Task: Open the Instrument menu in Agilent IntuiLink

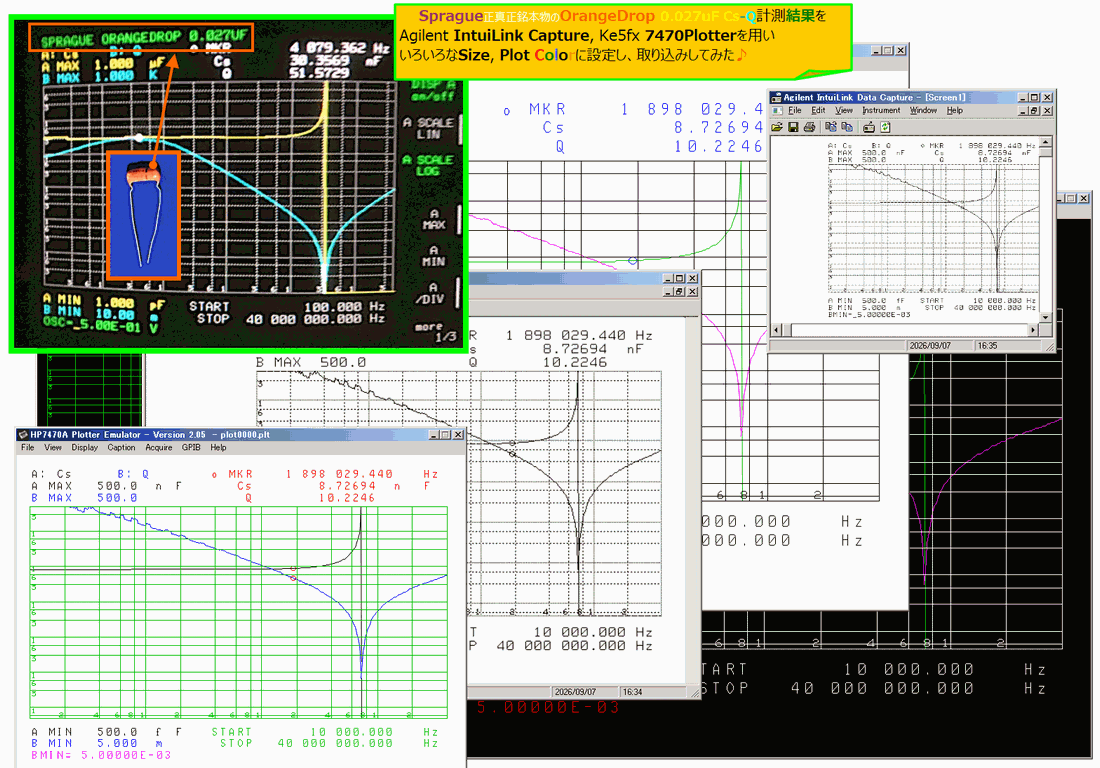Action: click(881, 111)
